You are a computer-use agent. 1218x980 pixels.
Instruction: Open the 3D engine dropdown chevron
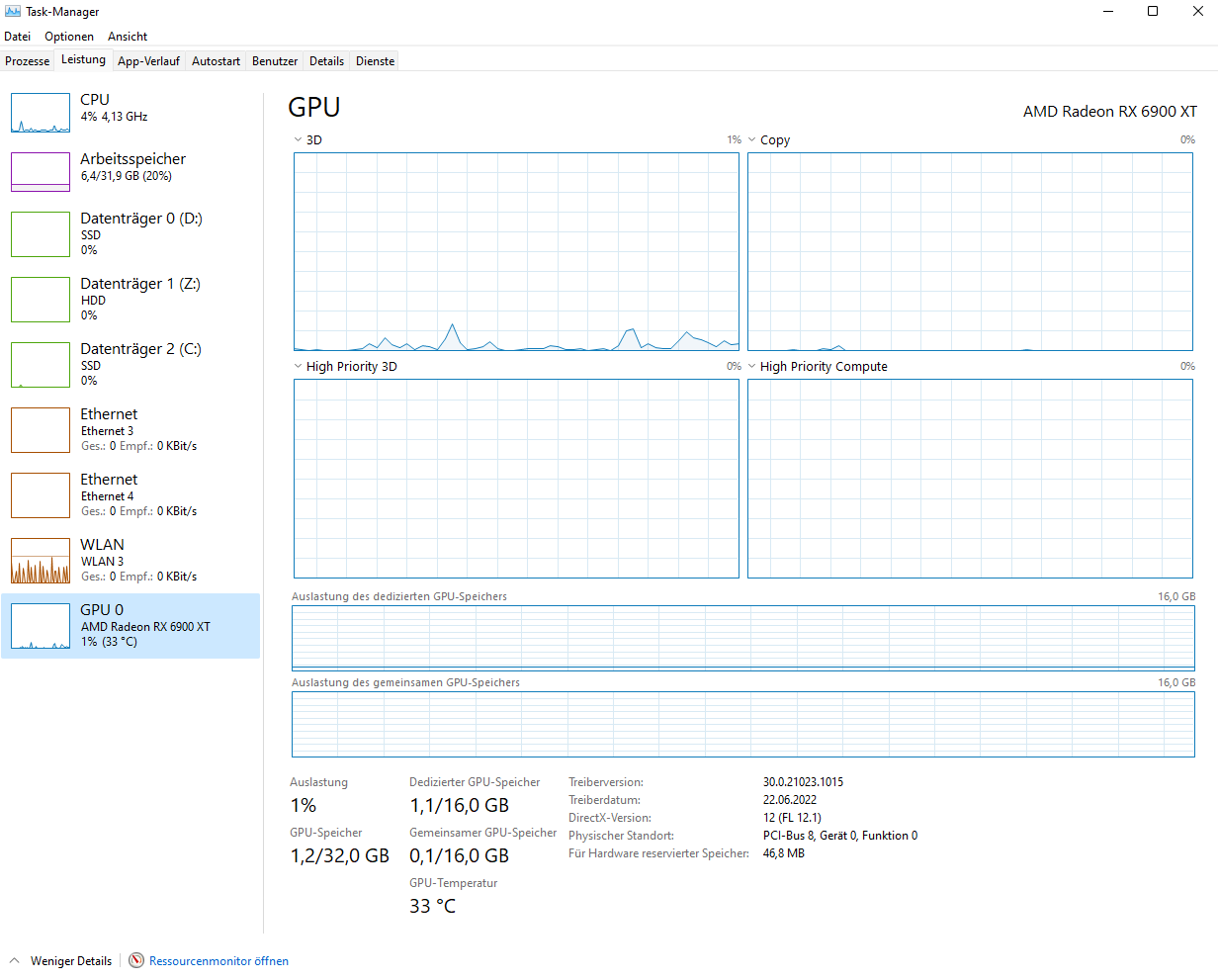[296, 139]
